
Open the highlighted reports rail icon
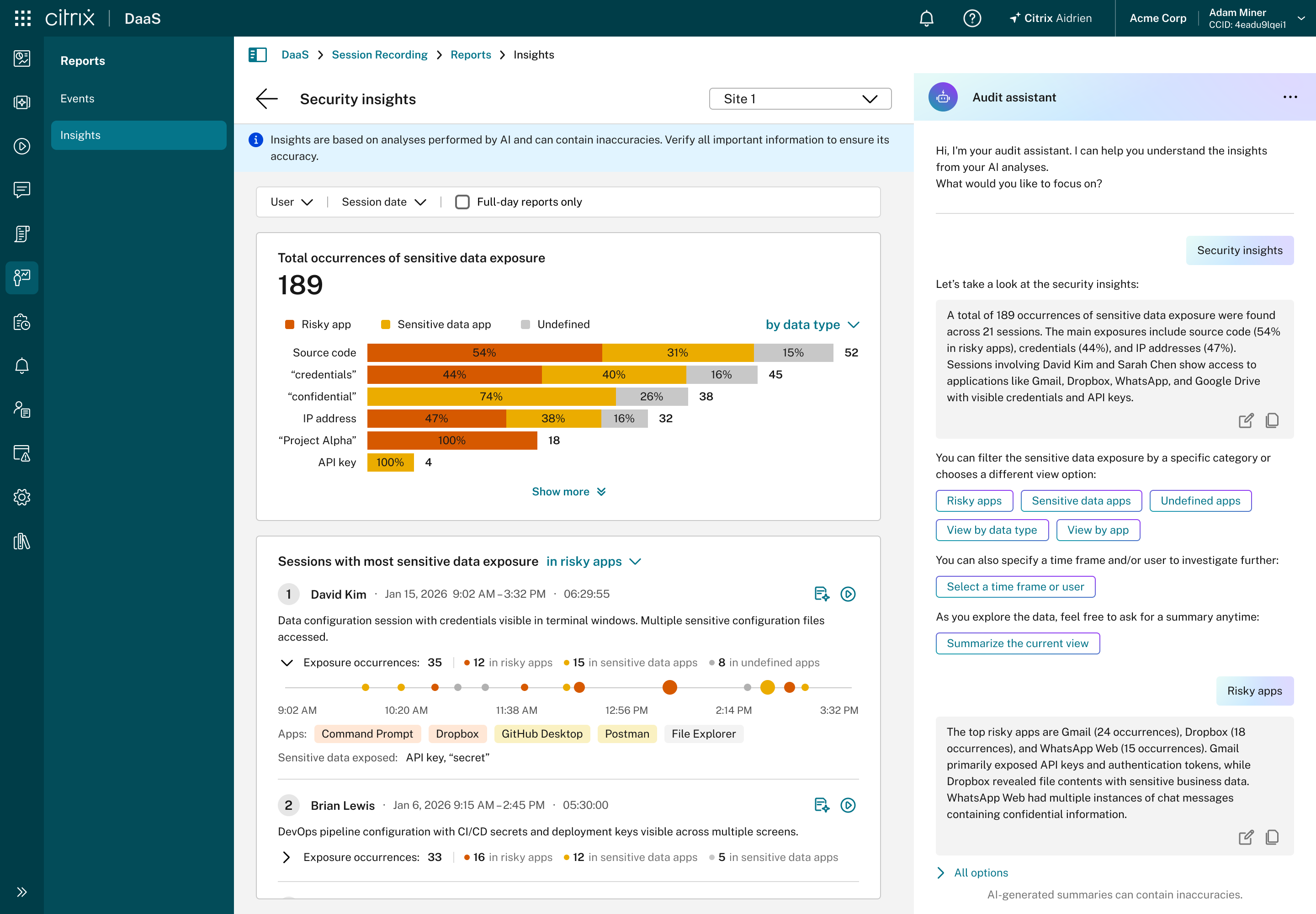point(22,278)
